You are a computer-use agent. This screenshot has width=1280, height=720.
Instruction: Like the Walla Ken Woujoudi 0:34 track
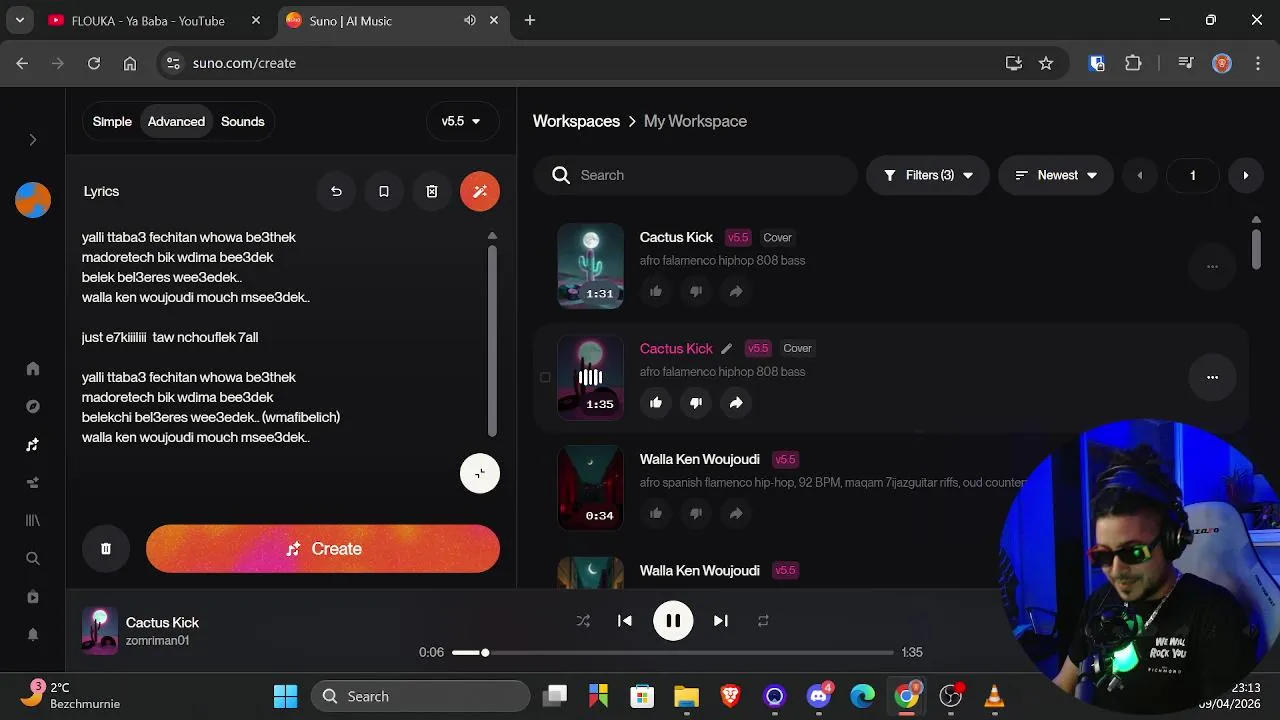tap(656, 513)
